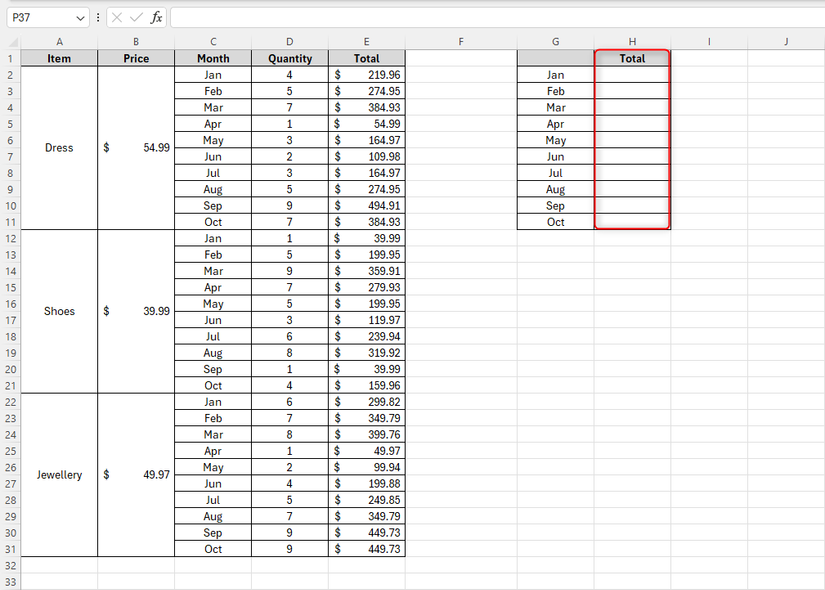Screen dimensions: 825x590
Task: Select column header H
Action: [x=632, y=42]
